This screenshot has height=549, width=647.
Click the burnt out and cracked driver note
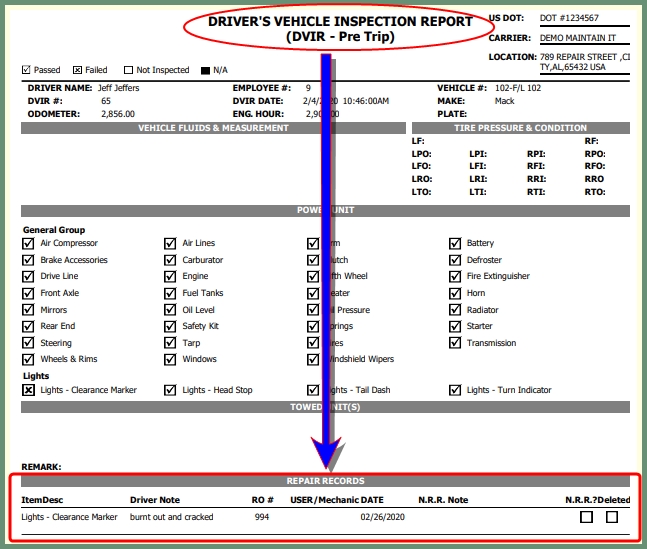(x=173, y=517)
